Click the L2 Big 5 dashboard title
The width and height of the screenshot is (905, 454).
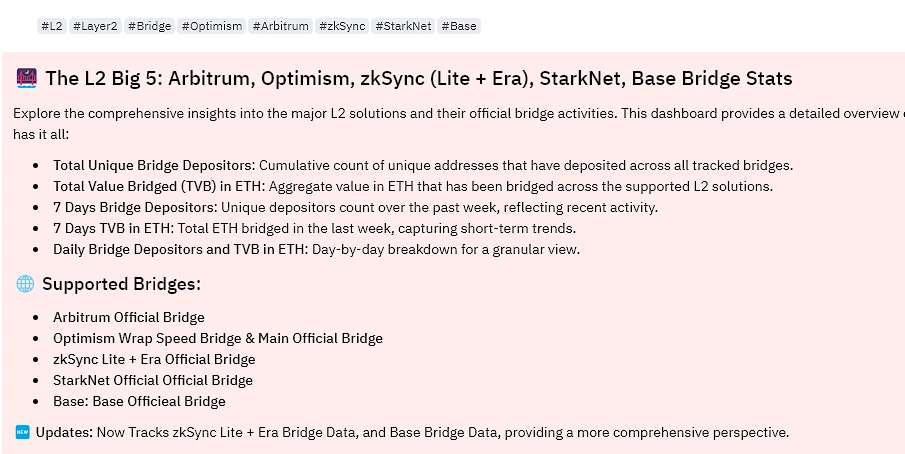(418, 78)
